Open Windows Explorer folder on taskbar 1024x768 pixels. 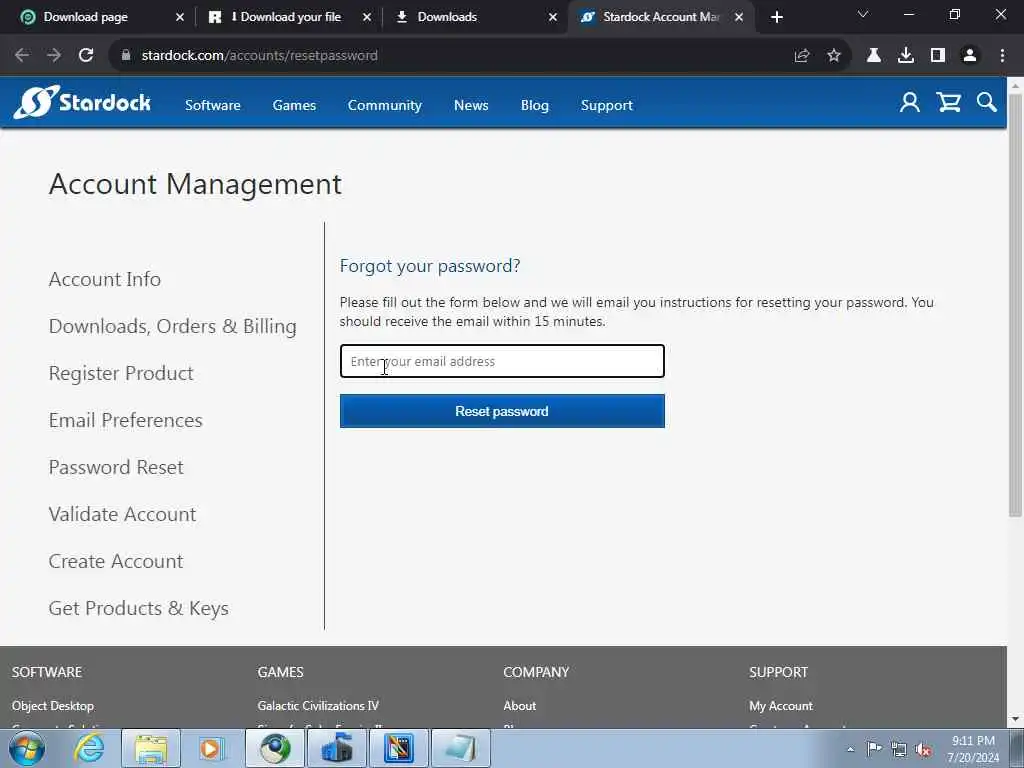click(x=151, y=748)
